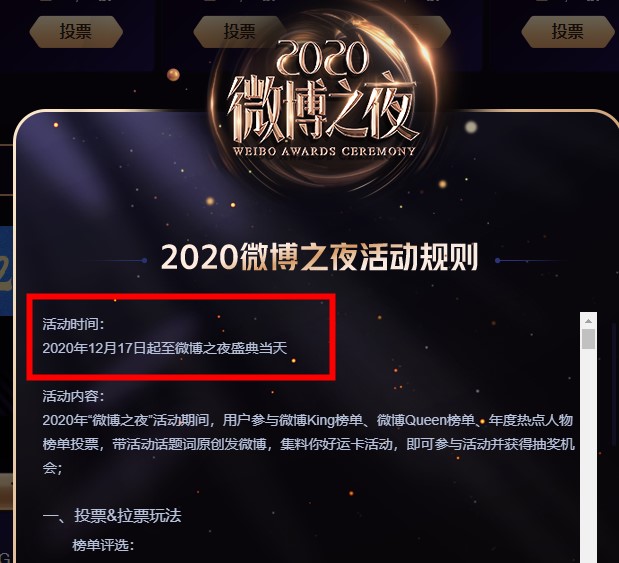
Task: Click the empty scrollbar track below thumb
Action: click(588, 454)
